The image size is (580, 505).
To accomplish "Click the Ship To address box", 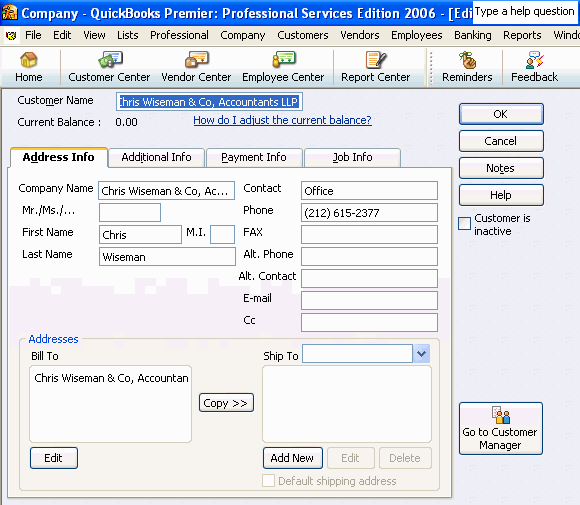I will pos(347,404).
